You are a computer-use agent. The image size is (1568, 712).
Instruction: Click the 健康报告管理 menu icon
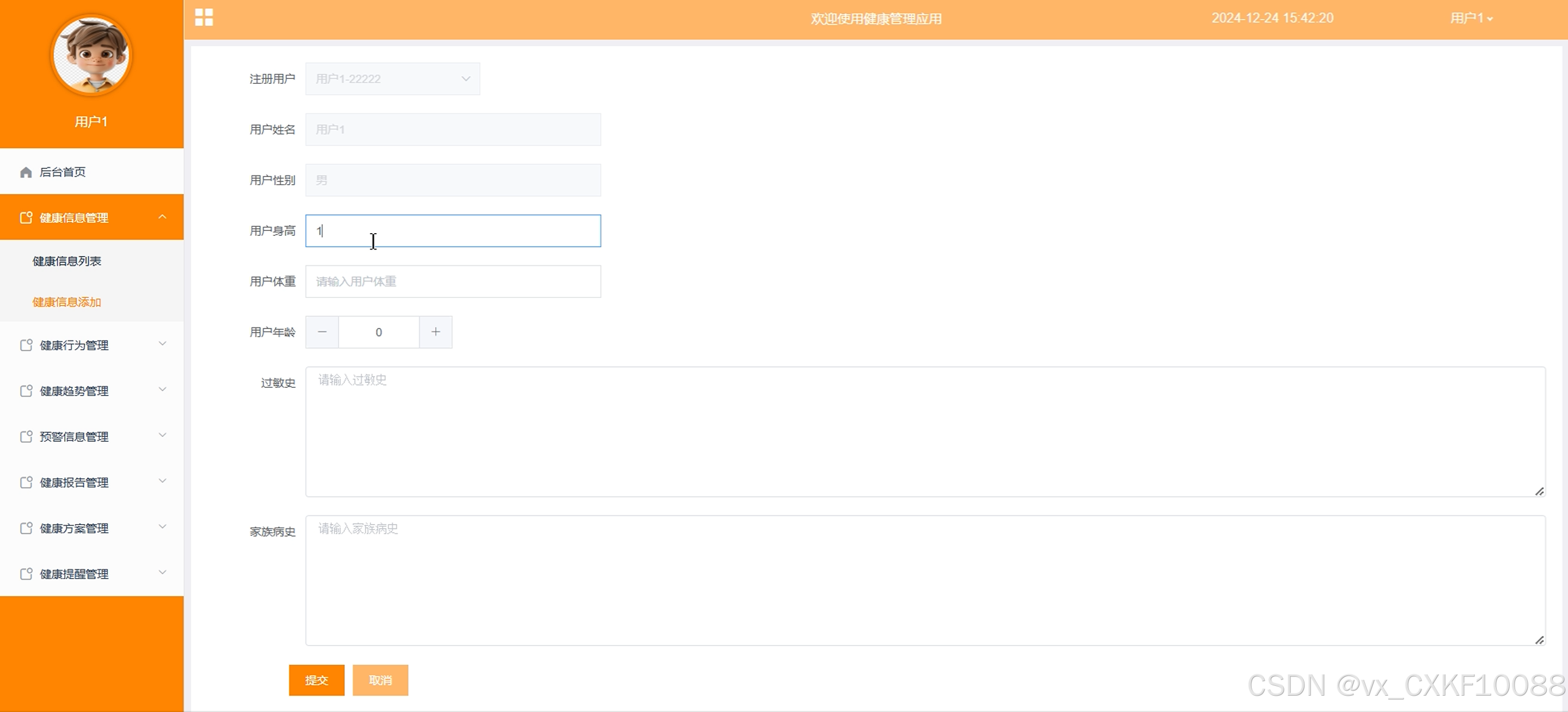(26, 482)
